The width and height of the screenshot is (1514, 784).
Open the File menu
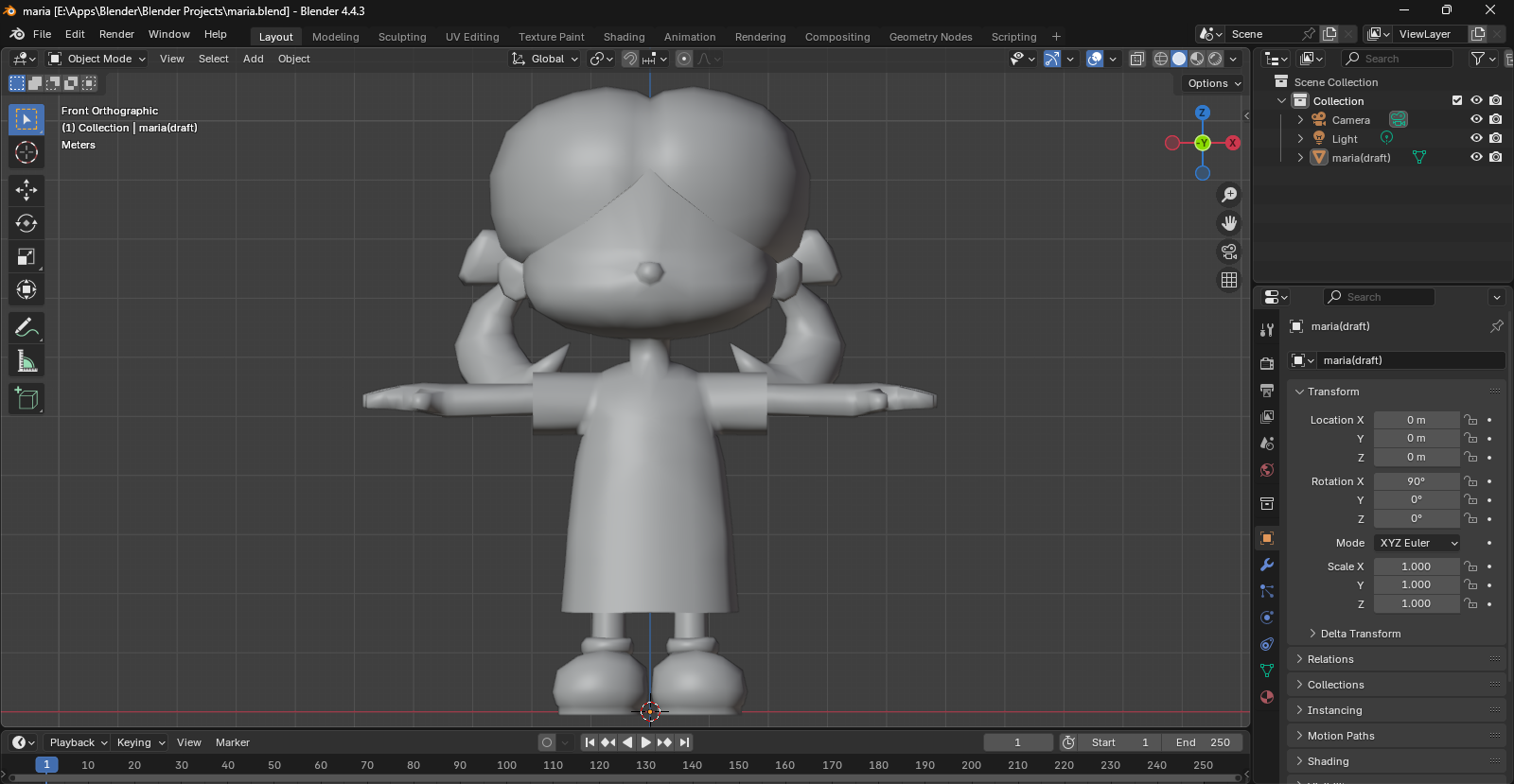click(42, 34)
